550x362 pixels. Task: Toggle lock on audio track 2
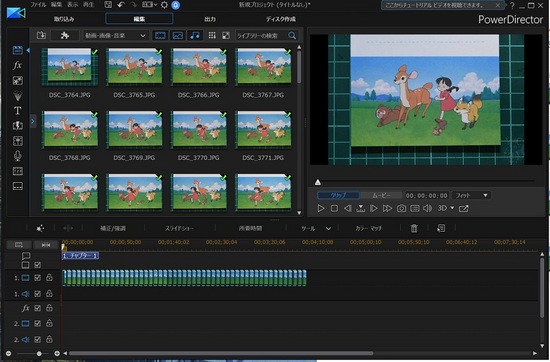tap(49, 340)
